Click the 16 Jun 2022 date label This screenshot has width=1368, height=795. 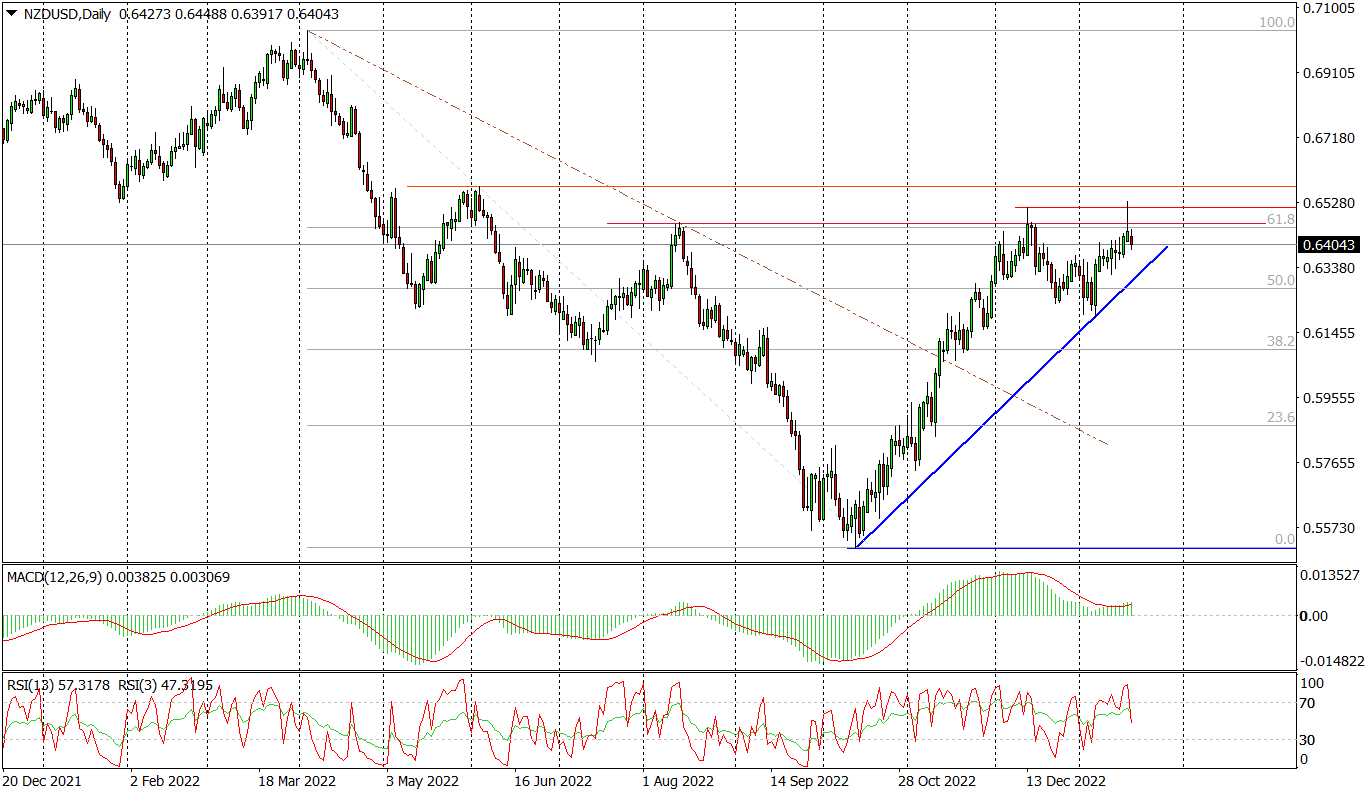click(552, 780)
